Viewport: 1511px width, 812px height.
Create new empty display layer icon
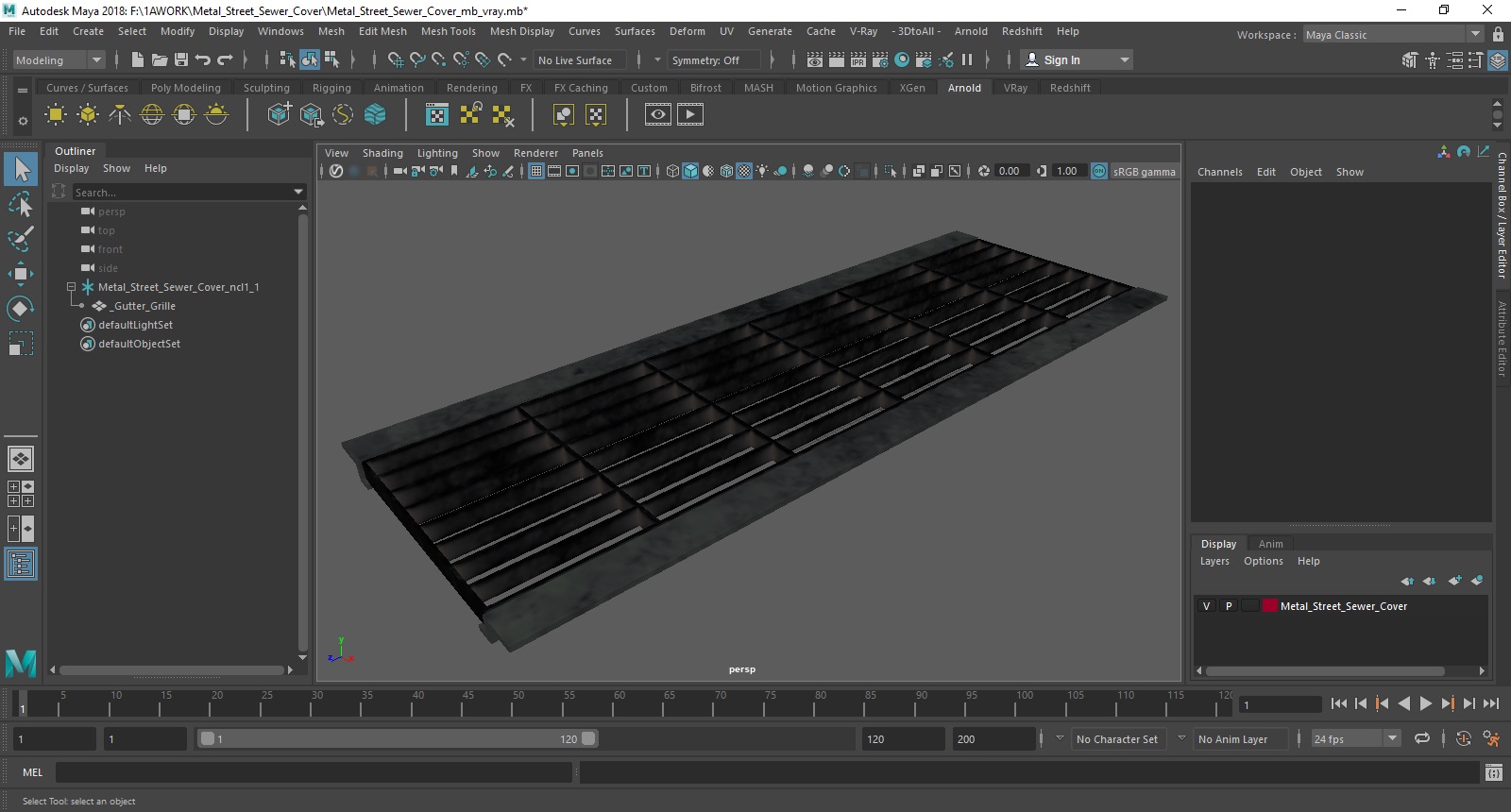pyautogui.click(x=1454, y=581)
